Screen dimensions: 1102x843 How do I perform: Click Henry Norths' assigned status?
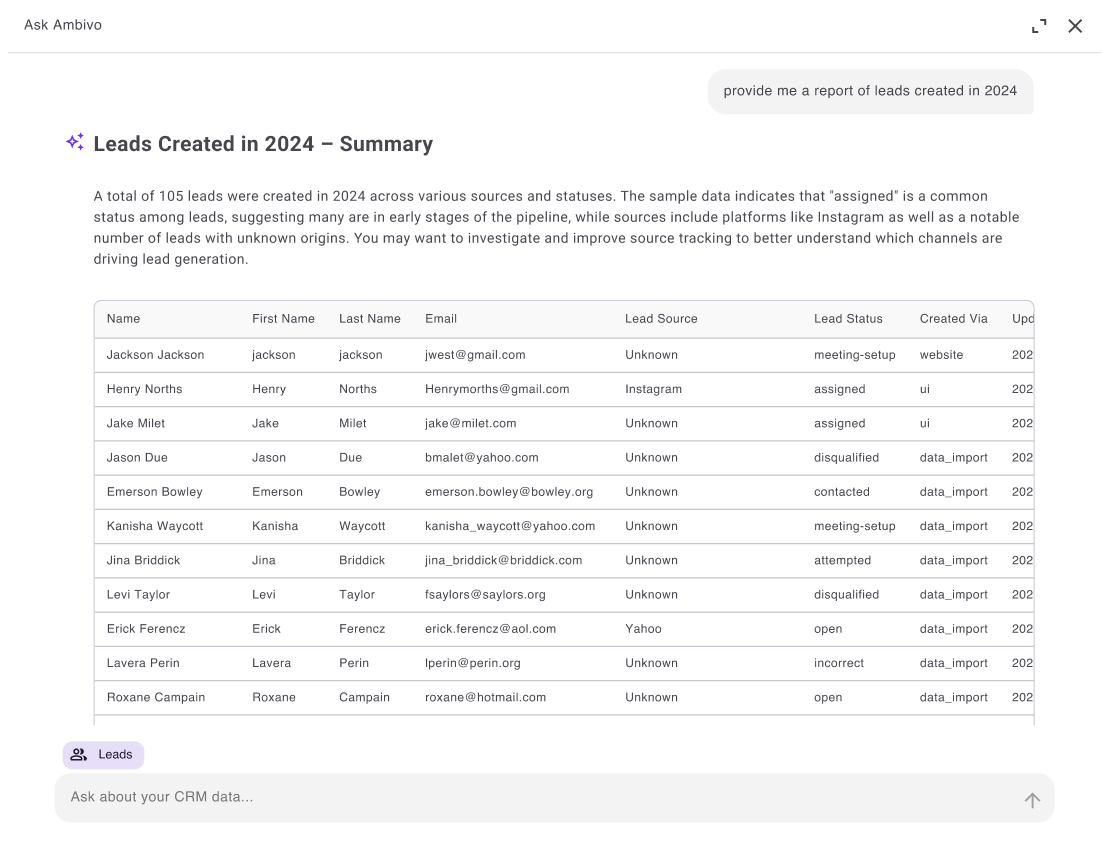click(840, 390)
